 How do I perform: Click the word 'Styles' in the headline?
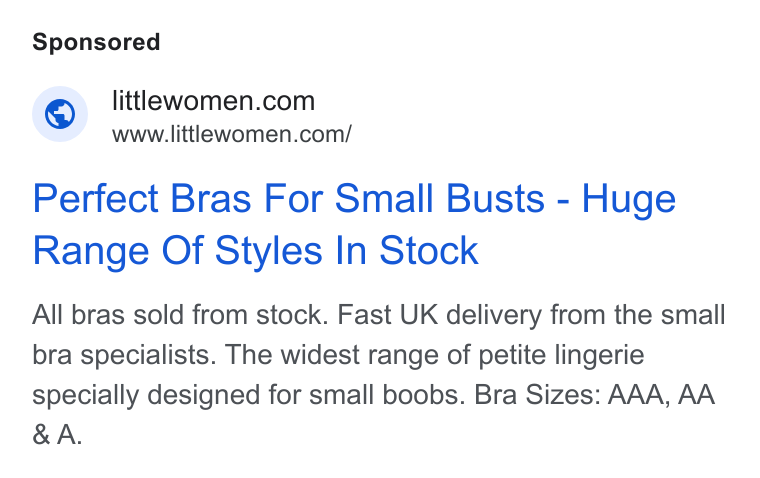click(269, 251)
